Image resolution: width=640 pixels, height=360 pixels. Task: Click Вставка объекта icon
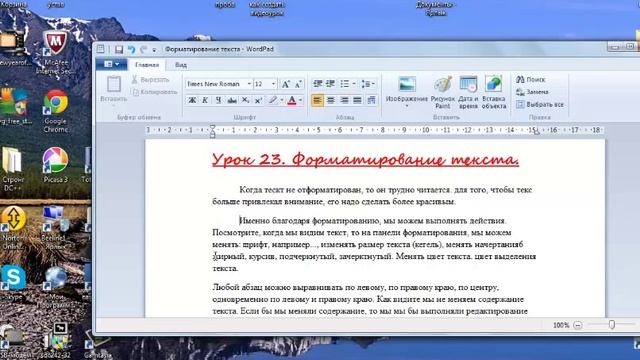tap(493, 92)
